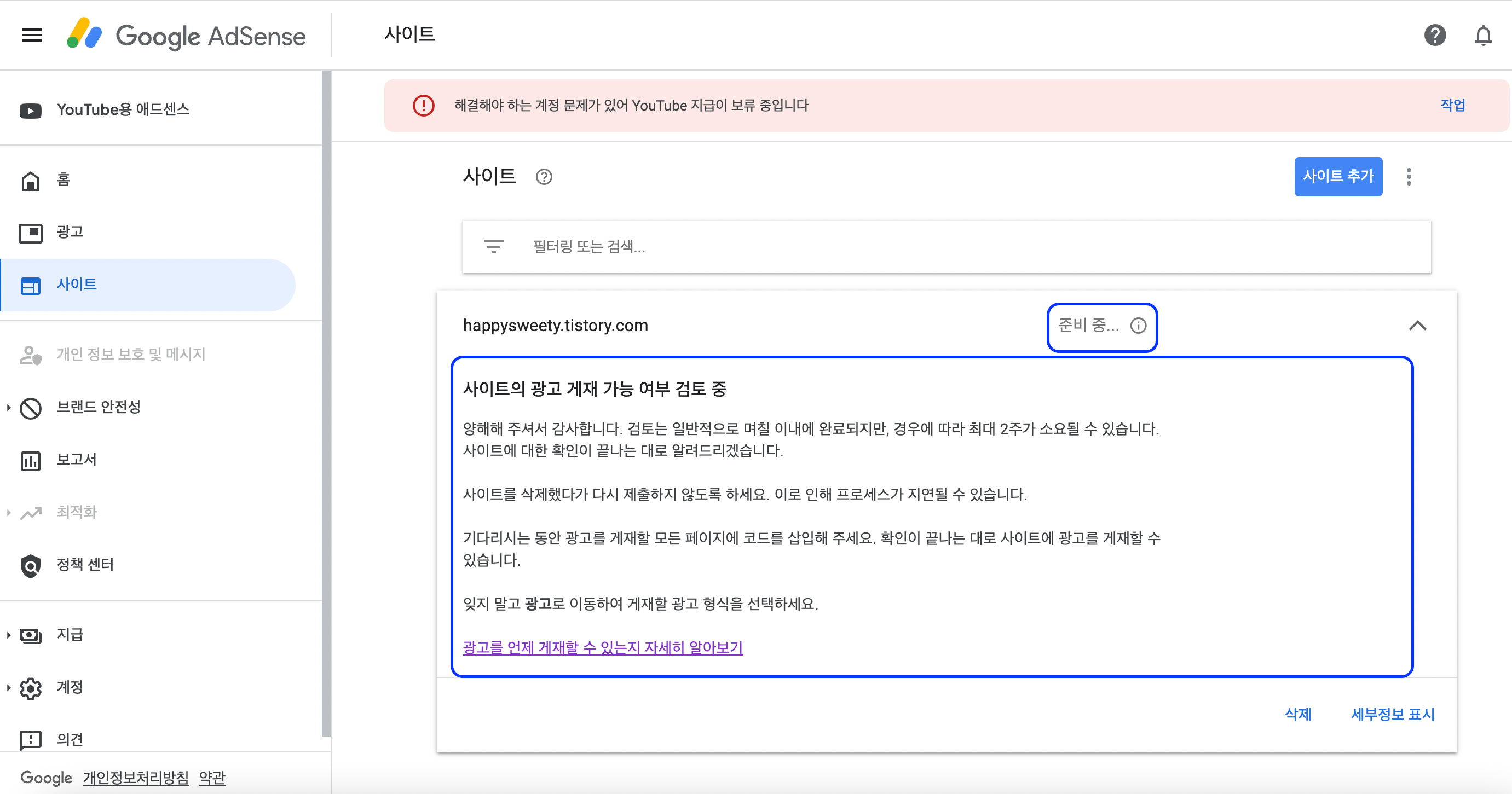Screen dimensions: 1512x794
Task: Click the 삭제 button
Action: (1298, 714)
